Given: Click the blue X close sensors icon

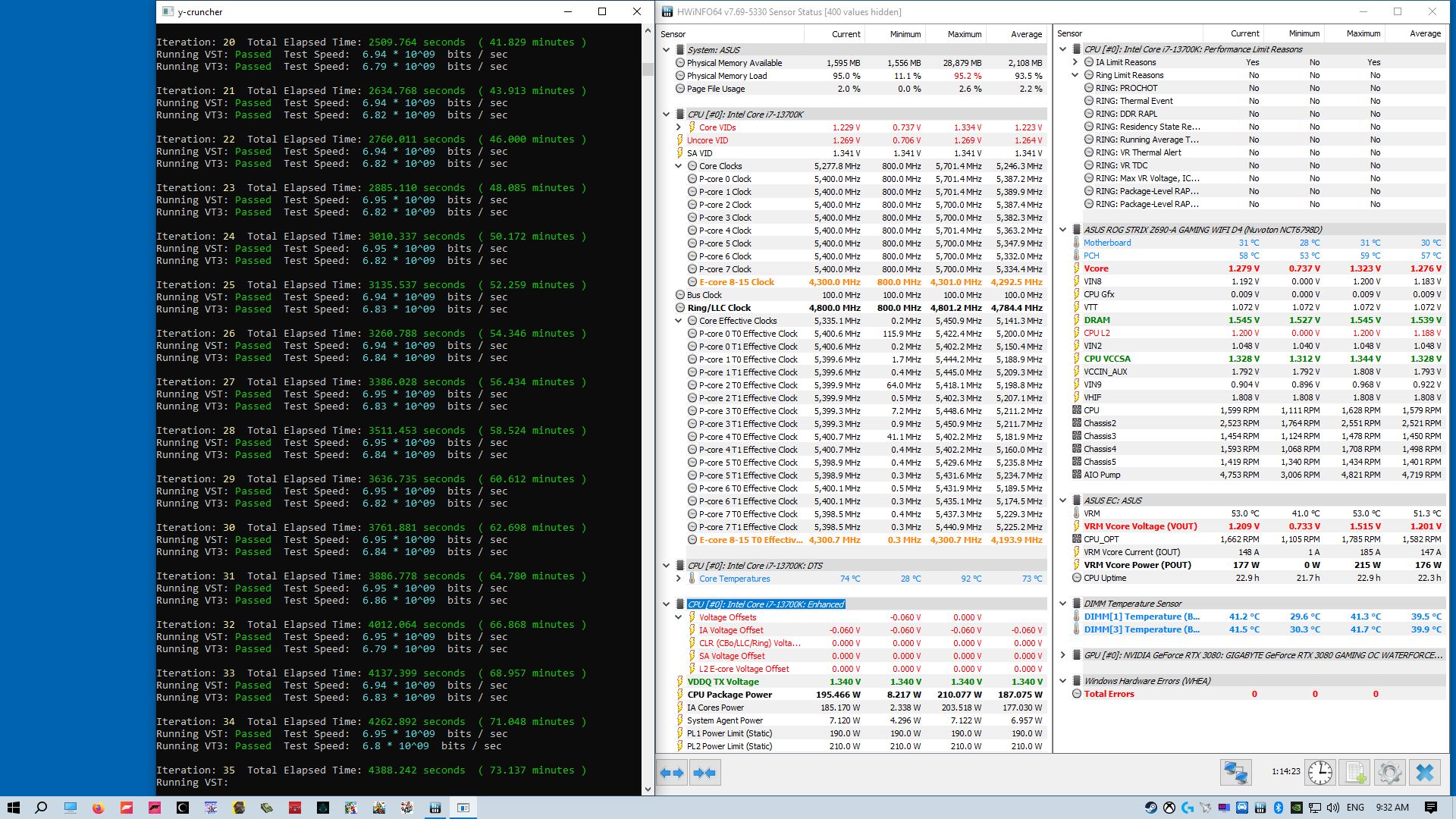Looking at the screenshot, I should (x=1425, y=773).
